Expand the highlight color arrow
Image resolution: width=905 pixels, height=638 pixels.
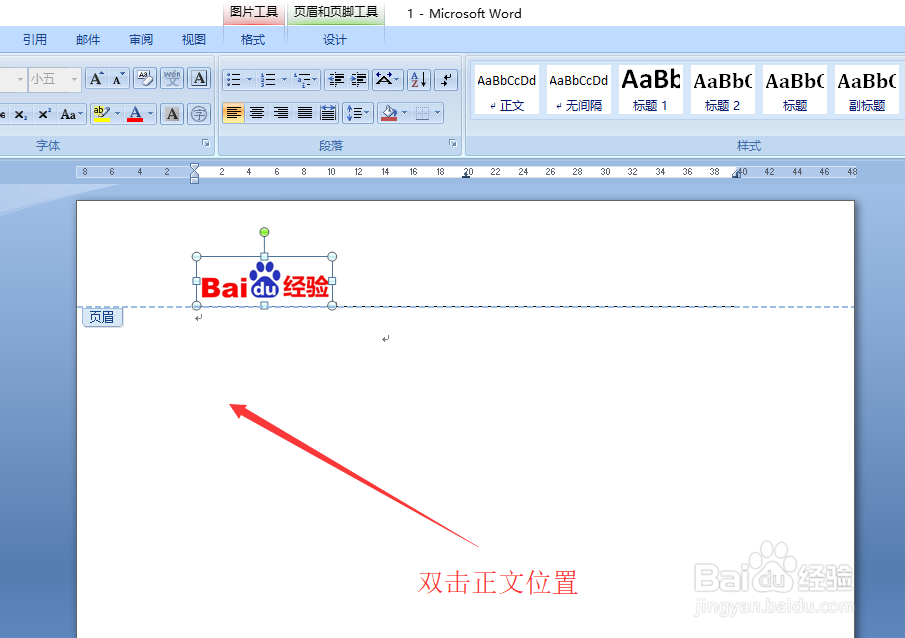click(x=117, y=114)
